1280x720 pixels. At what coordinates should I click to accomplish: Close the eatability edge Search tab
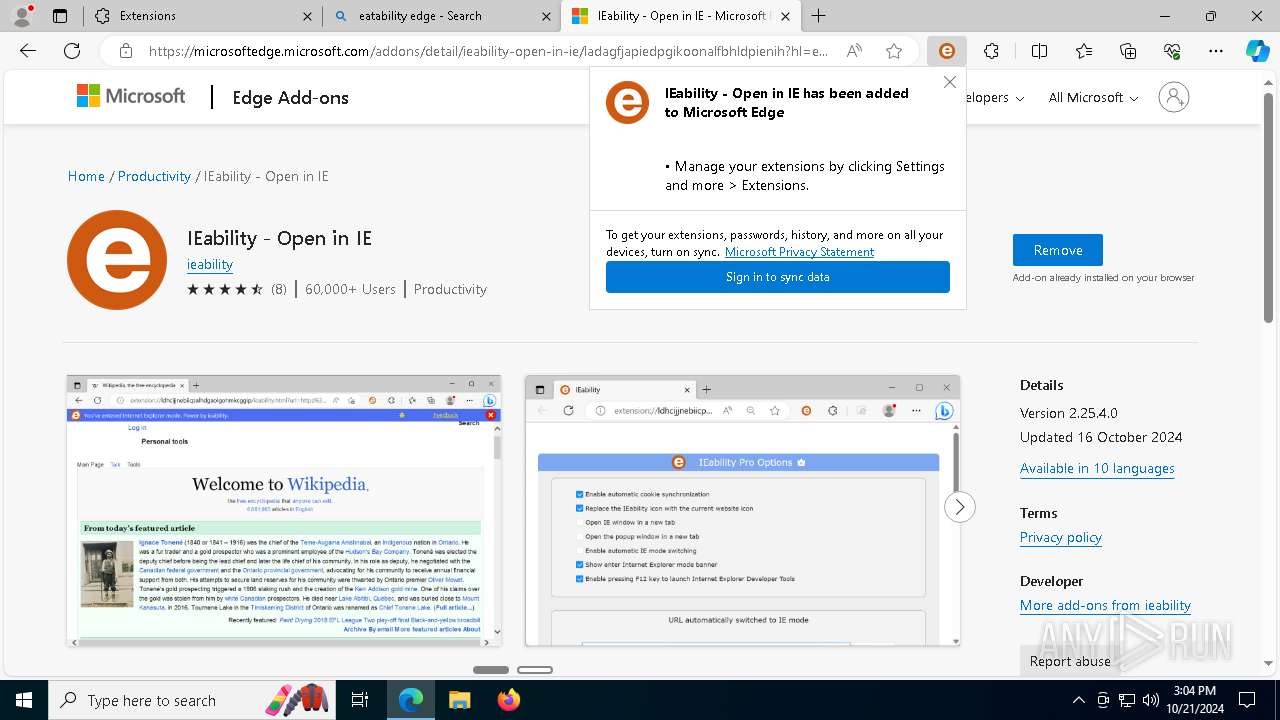pyautogui.click(x=546, y=16)
